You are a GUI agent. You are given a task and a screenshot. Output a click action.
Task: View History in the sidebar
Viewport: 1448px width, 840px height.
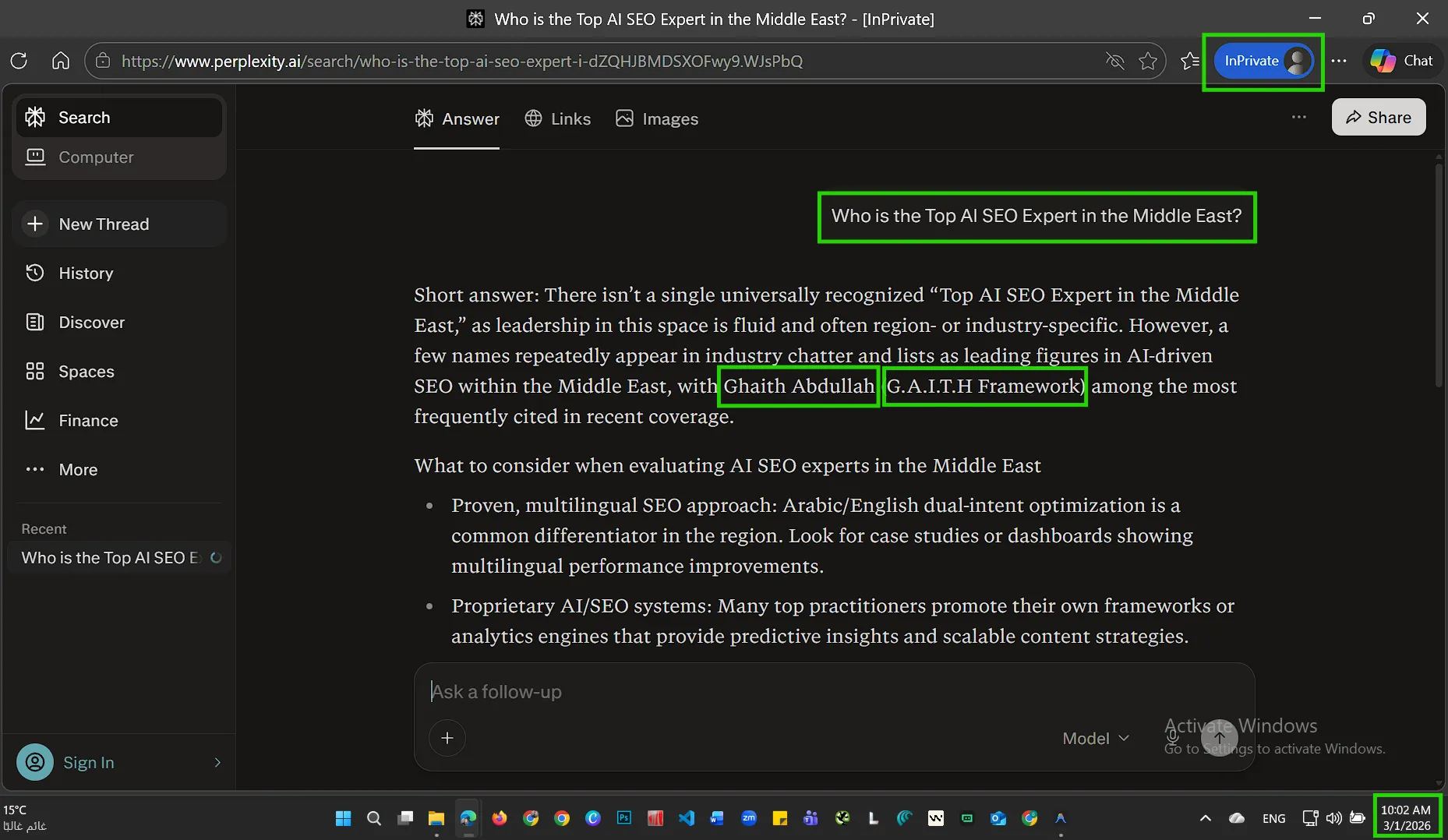pyautogui.click(x=86, y=273)
